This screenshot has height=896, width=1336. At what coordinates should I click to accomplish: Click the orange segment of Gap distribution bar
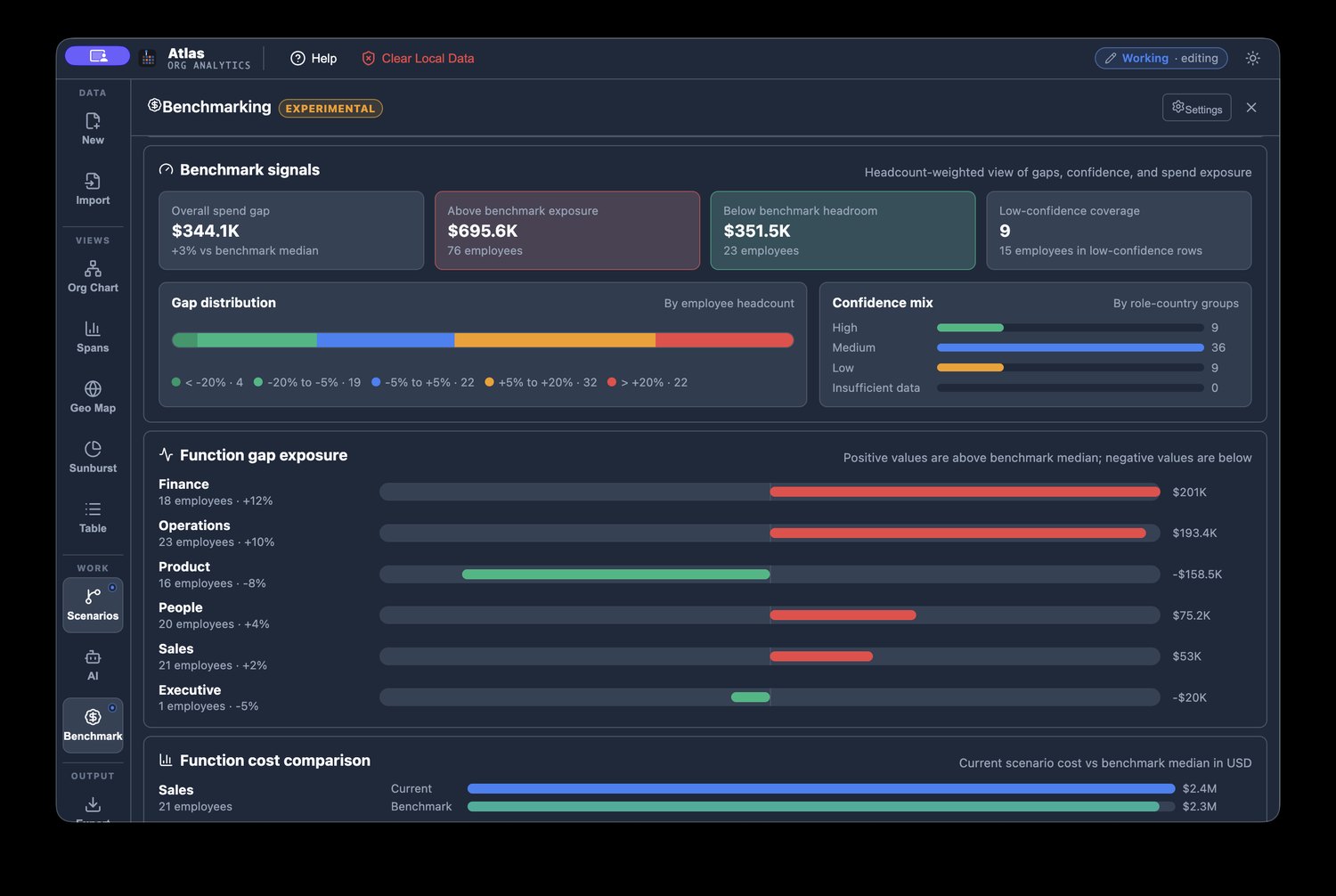(x=555, y=340)
